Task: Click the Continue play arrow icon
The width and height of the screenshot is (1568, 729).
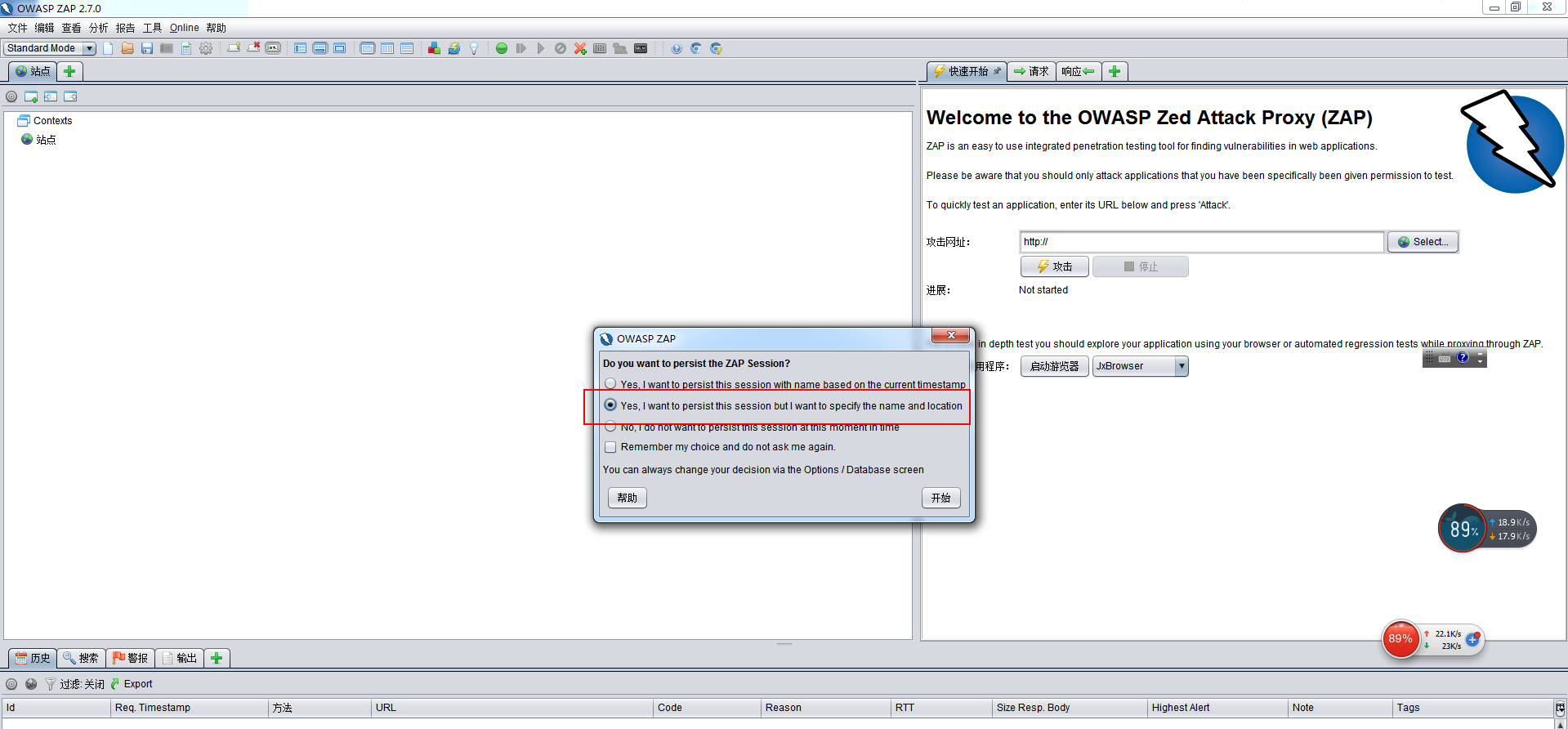Action: point(541,48)
